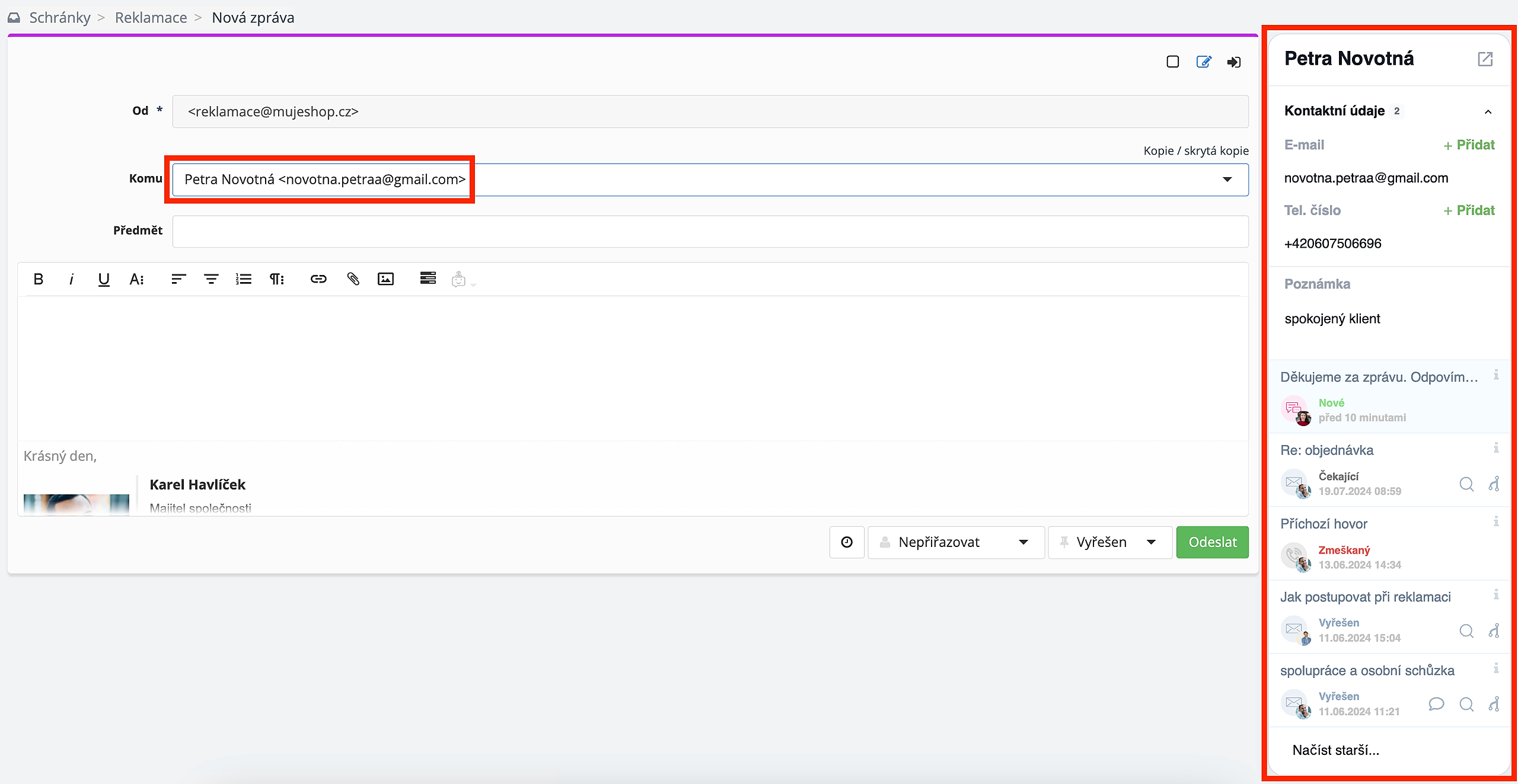
Task: Click the italic formatting icon
Action: 71,279
